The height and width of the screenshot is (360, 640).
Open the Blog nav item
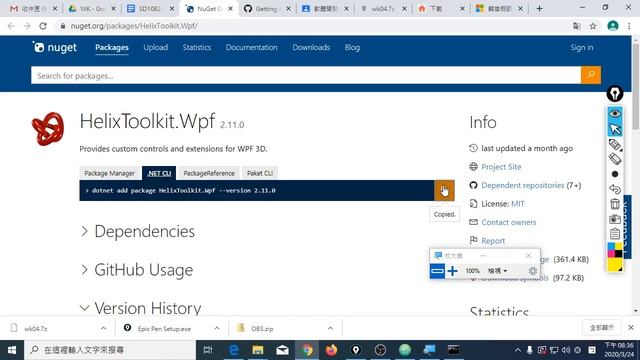(352, 47)
